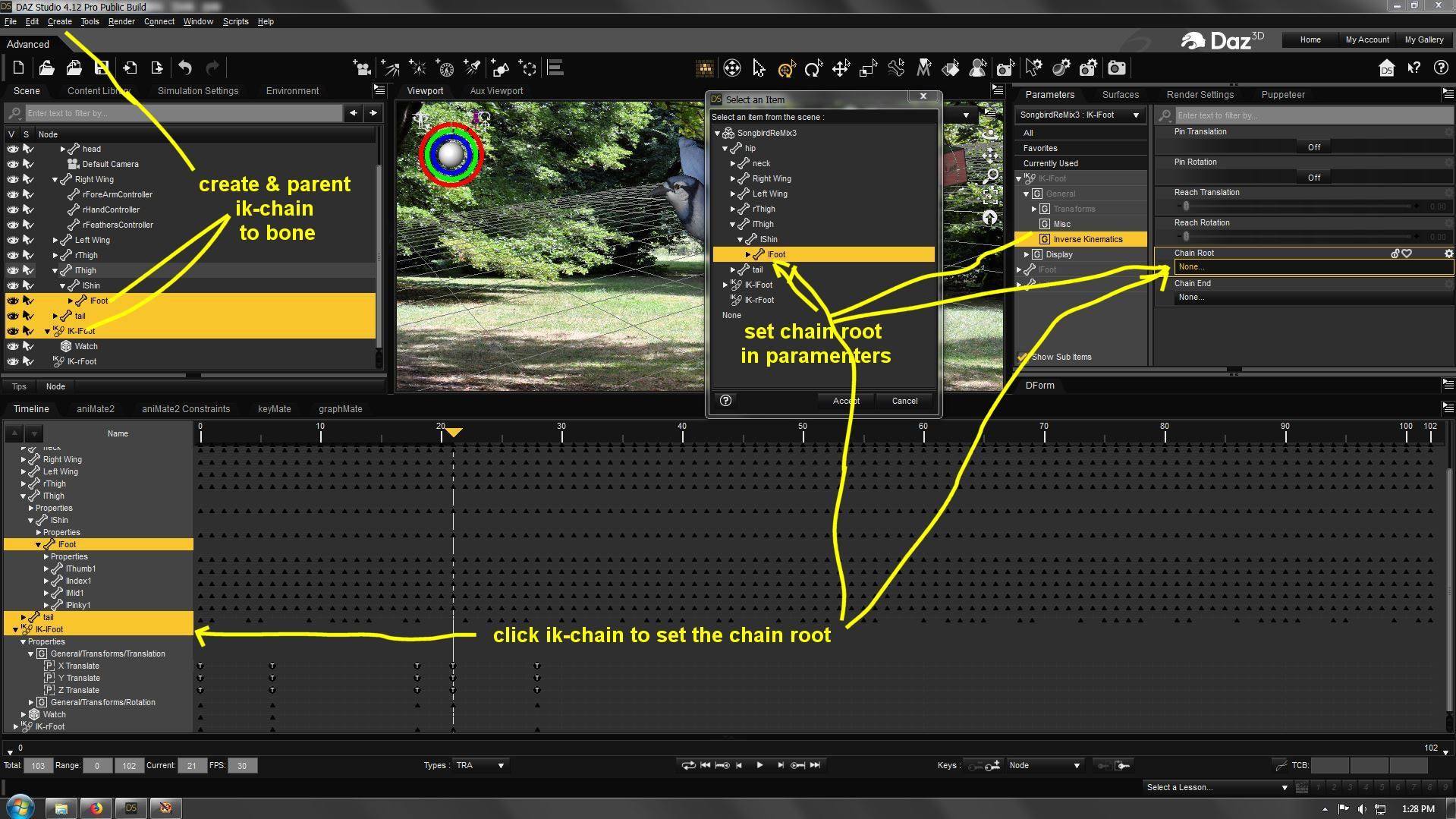Click the Open File folder icon

click(46, 68)
